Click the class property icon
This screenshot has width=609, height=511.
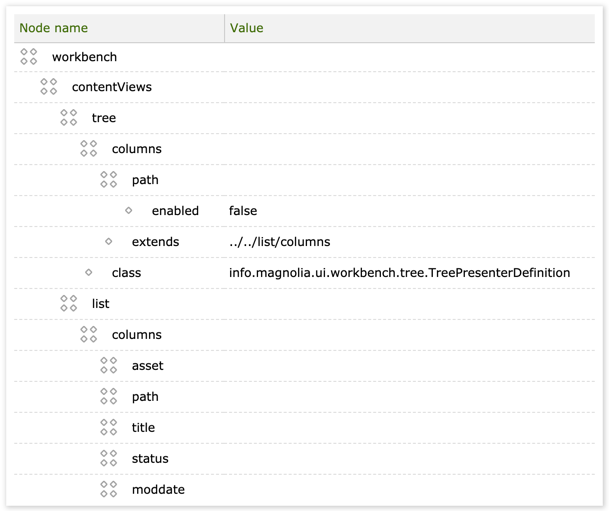pos(89,273)
